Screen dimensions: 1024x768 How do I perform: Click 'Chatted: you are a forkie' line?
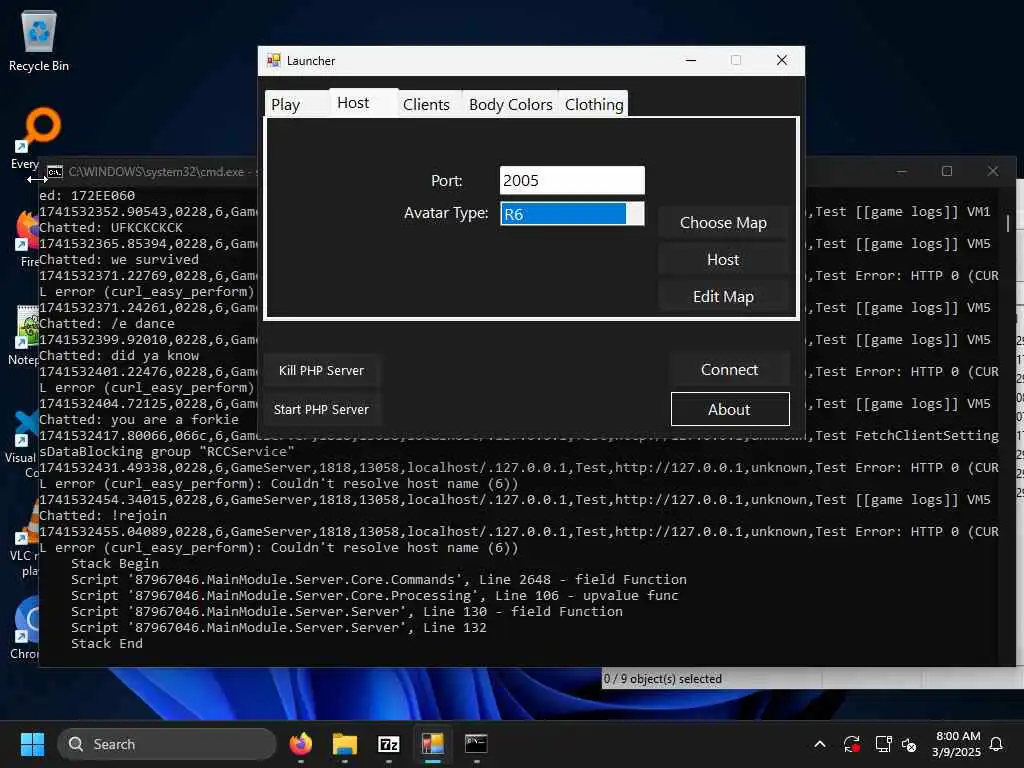click(139, 420)
